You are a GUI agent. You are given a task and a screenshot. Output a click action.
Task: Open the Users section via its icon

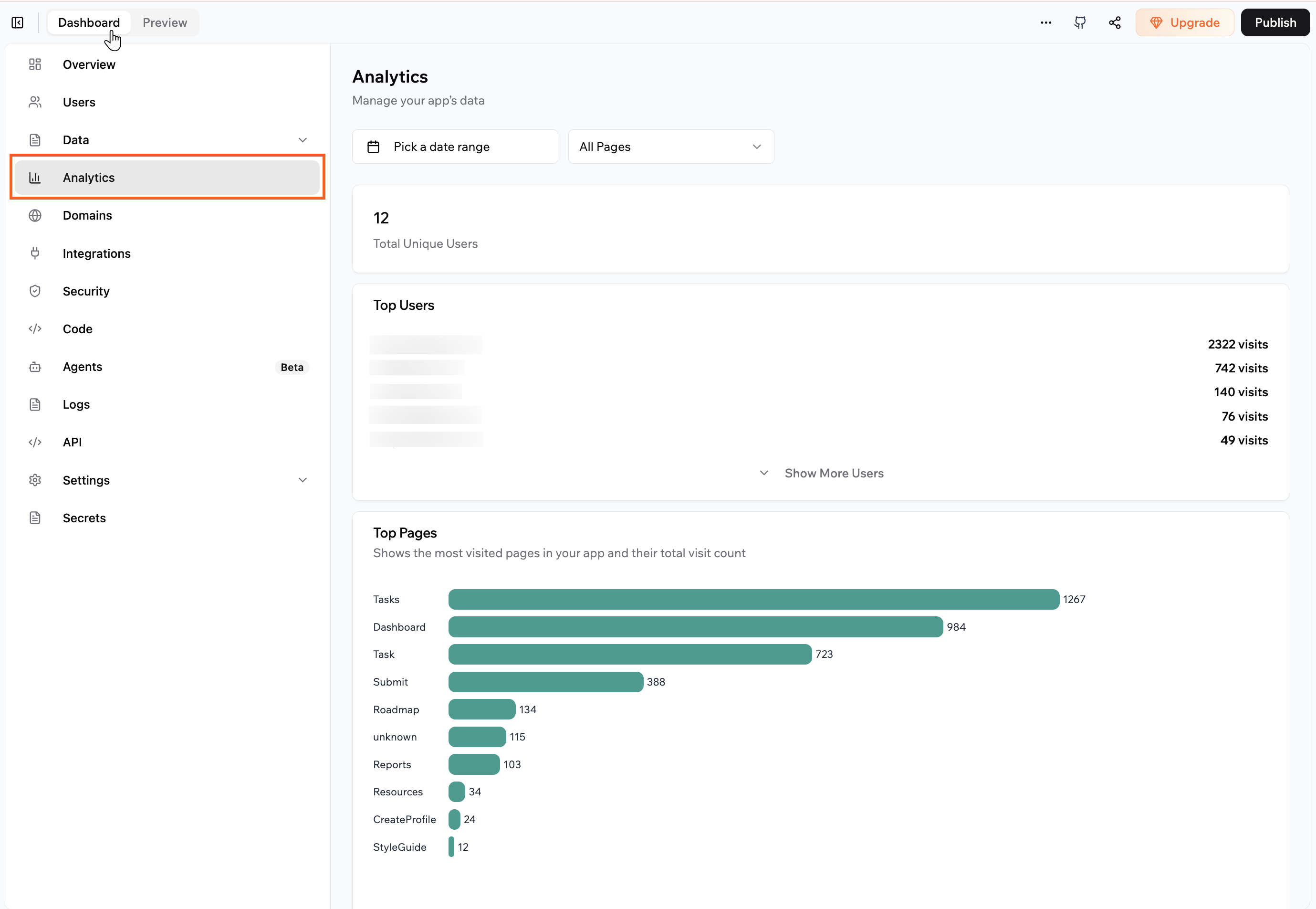(35, 102)
